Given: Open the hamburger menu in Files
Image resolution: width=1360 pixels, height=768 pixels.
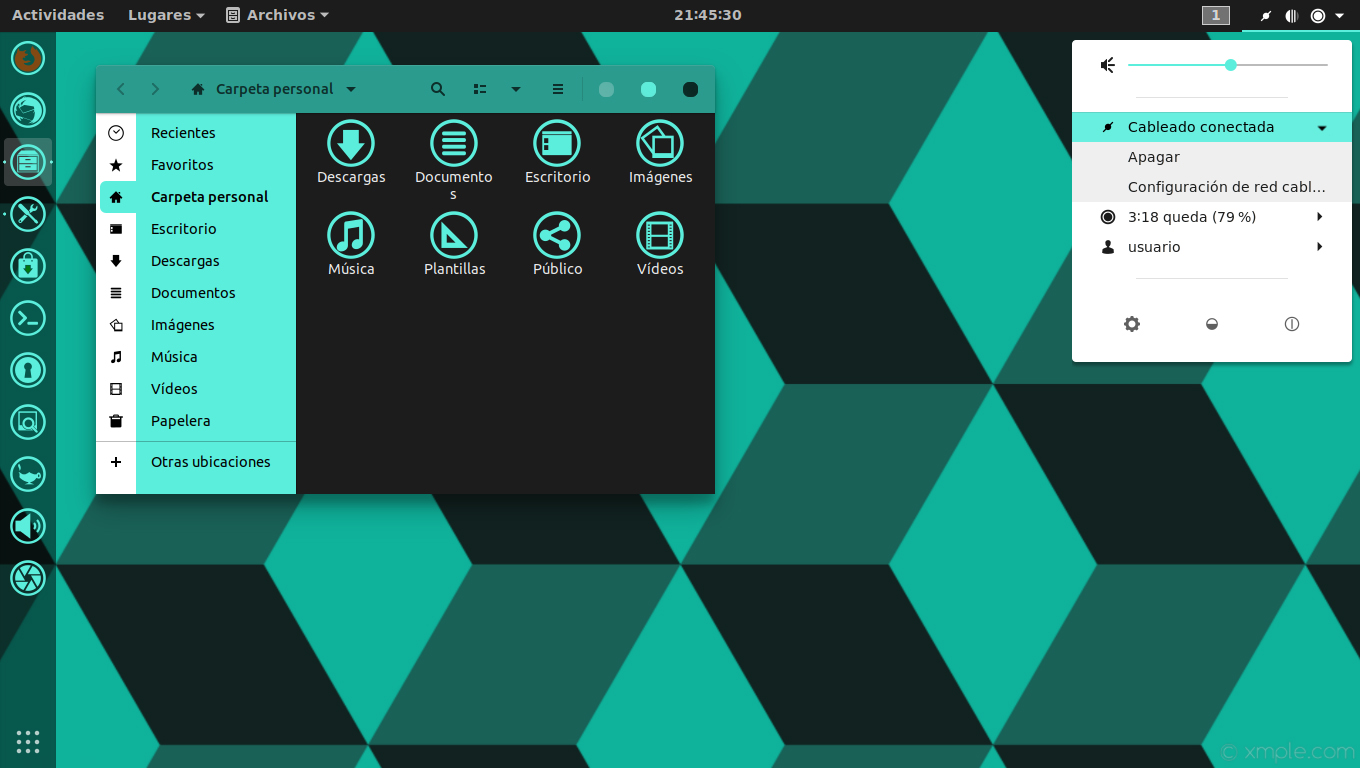Looking at the screenshot, I should [x=558, y=89].
